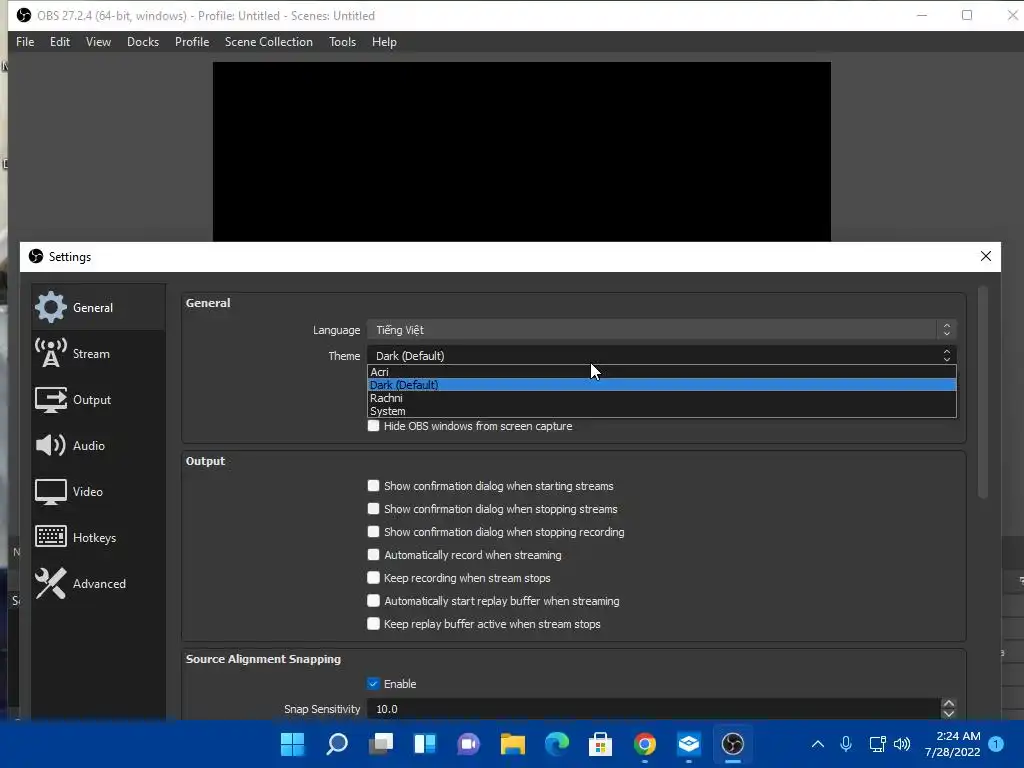1024x768 pixels.
Task: Open Microsoft Store from taskbar
Action: click(x=600, y=744)
